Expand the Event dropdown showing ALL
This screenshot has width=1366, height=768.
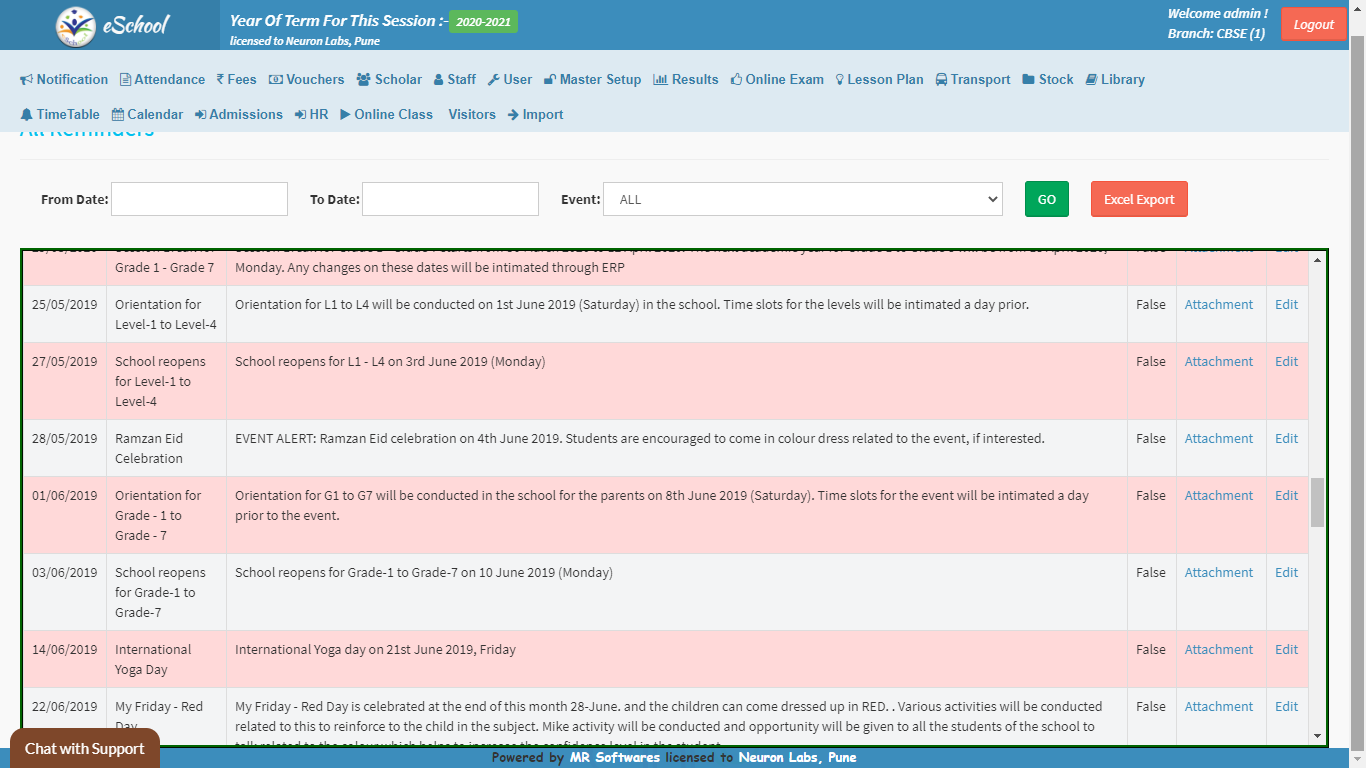(x=802, y=199)
